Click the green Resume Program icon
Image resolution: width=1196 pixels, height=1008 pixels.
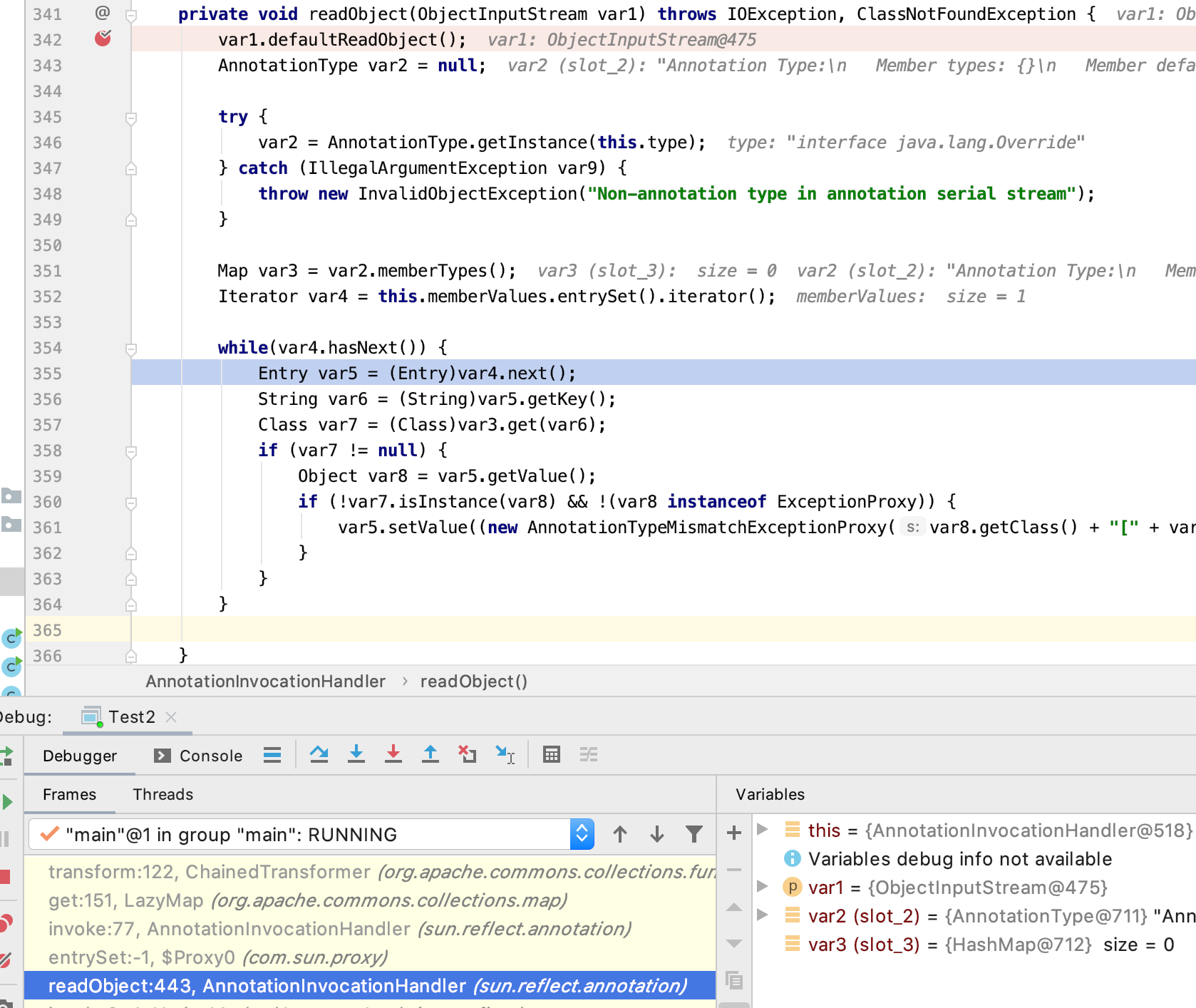tap(7, 802)
